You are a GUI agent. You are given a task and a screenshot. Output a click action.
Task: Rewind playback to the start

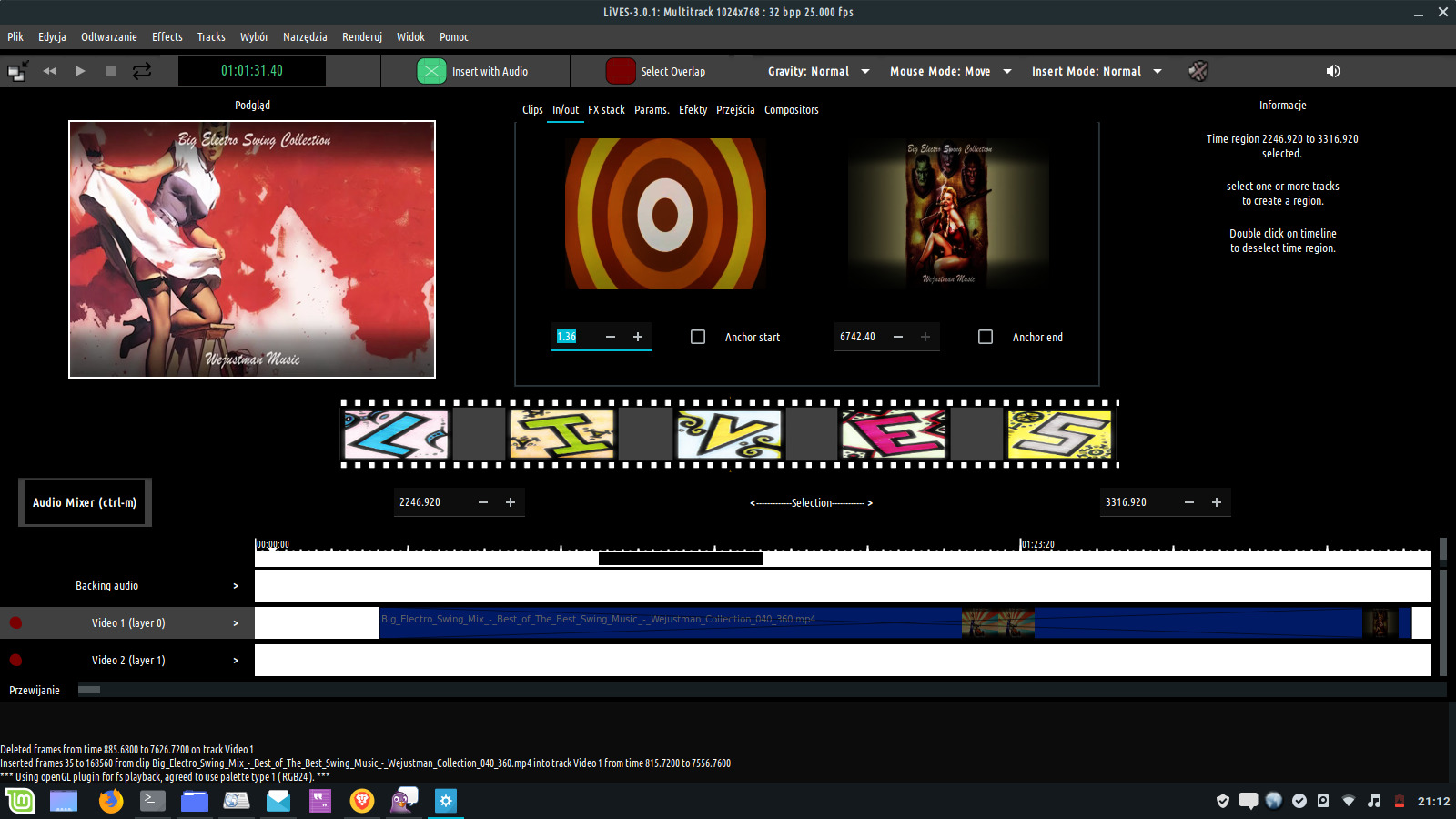tap(49, 71)
